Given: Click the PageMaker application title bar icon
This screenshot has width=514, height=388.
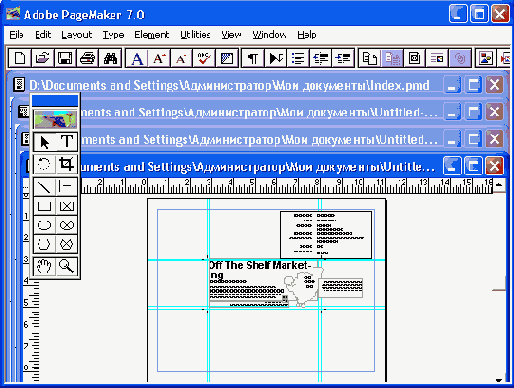Looking at the screenshot, I should click(x=13, y=14).
